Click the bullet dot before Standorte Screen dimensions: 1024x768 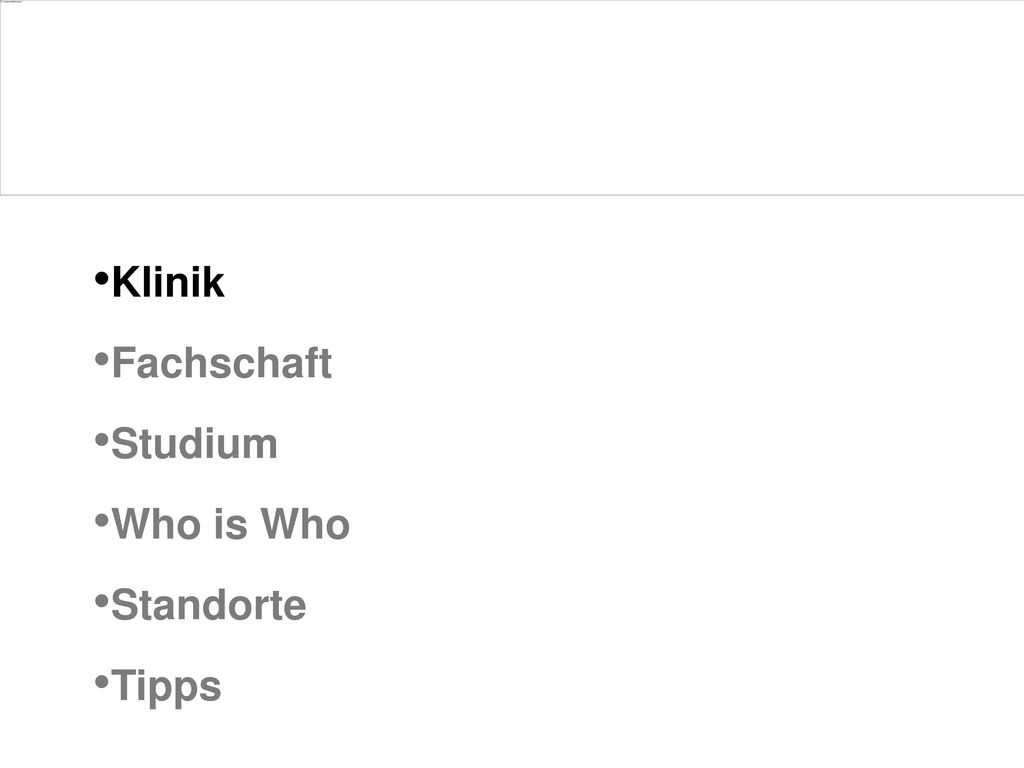(x=101, y=601)
